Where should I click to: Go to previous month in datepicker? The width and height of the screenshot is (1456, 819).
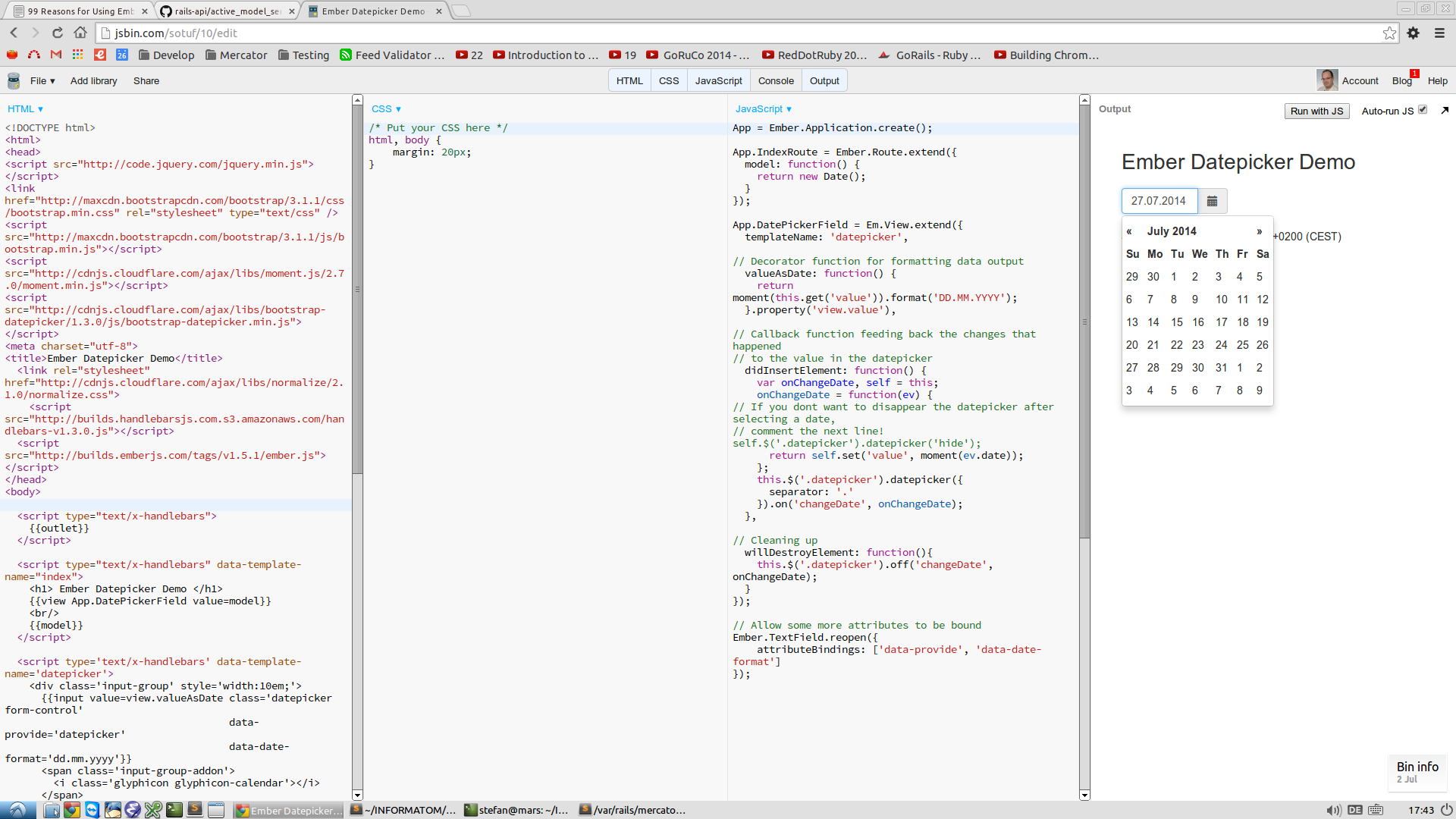(1129, 231)
